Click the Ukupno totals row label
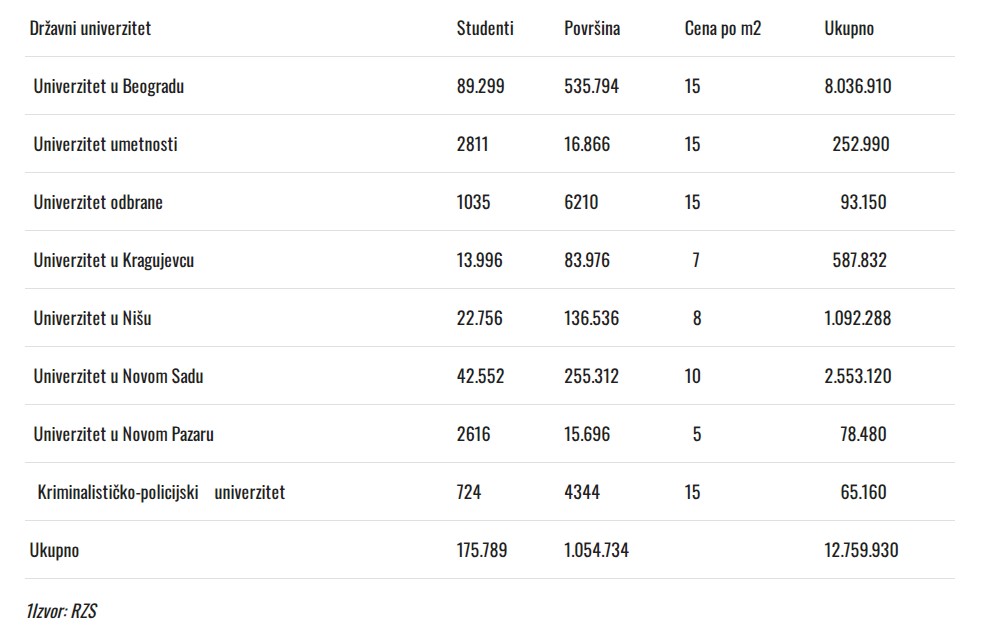This screenshot has height=635, width=996. coord(54,550)
